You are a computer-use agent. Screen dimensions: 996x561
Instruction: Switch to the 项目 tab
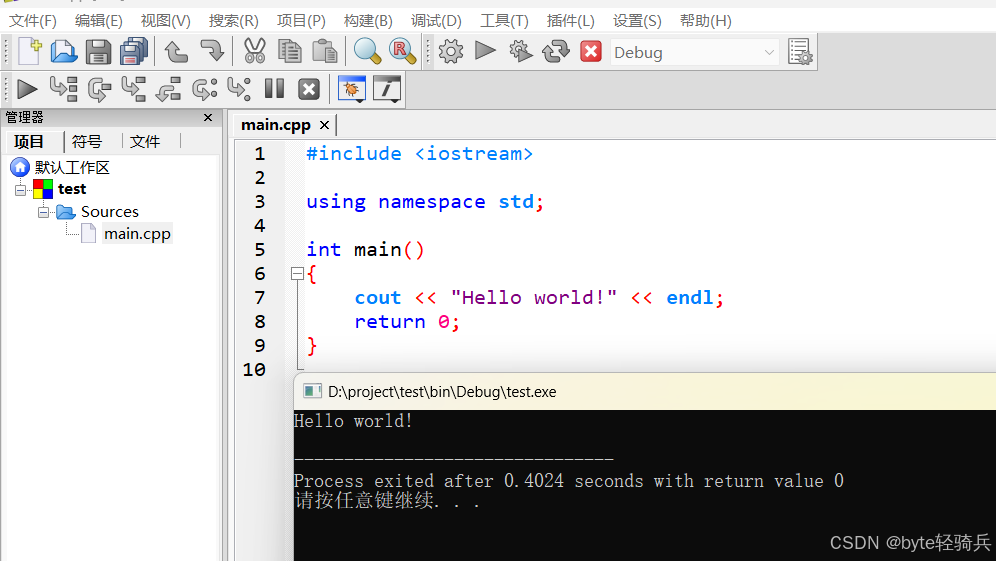pyautogui.click(x=29, y=141)
